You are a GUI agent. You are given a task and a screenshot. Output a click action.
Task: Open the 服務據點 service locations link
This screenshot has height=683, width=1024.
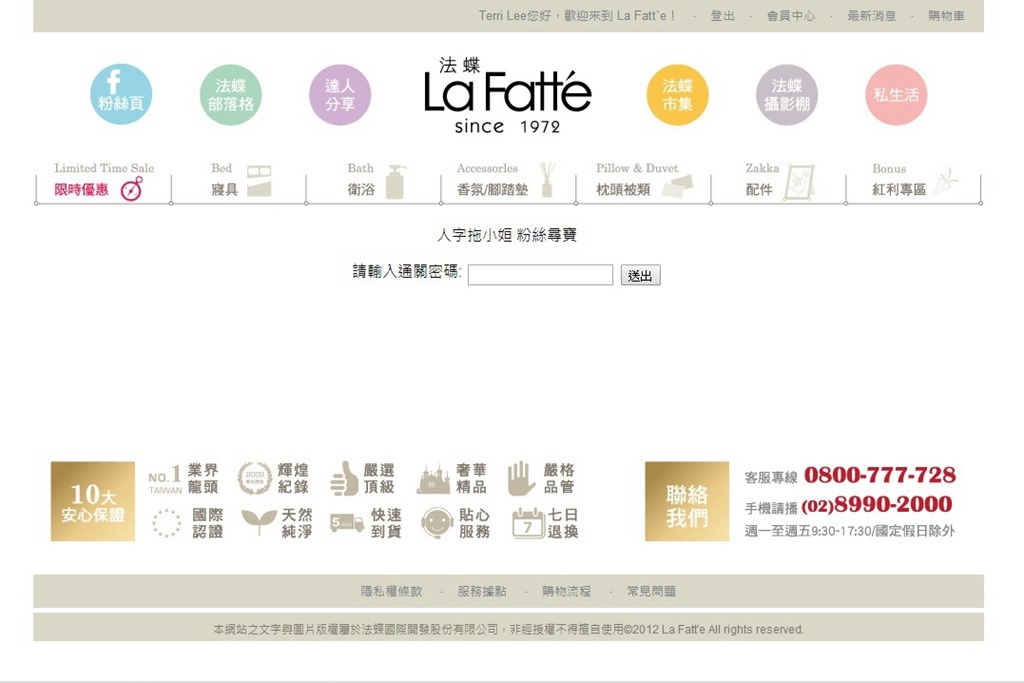pyautogui.click(x=482, y=592)
